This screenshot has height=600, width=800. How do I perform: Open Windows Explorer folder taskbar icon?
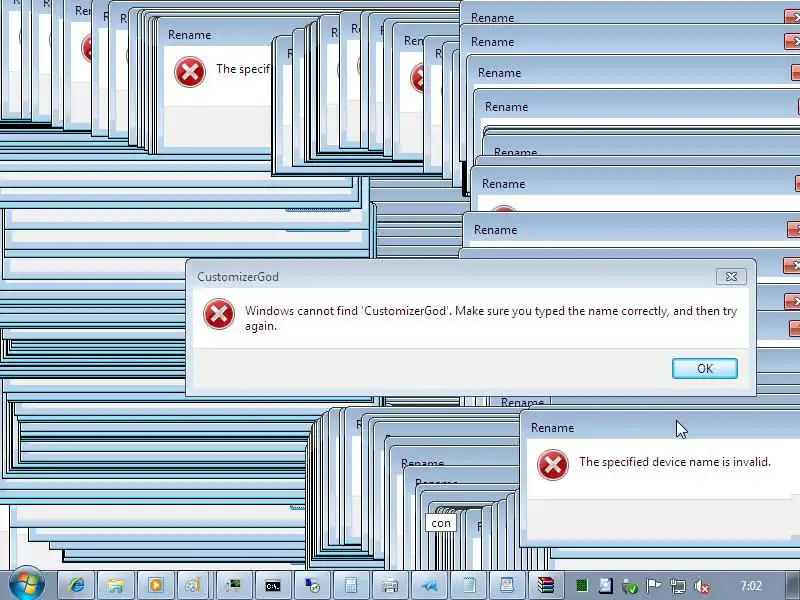pyautogui.click(x=116, y=585)
